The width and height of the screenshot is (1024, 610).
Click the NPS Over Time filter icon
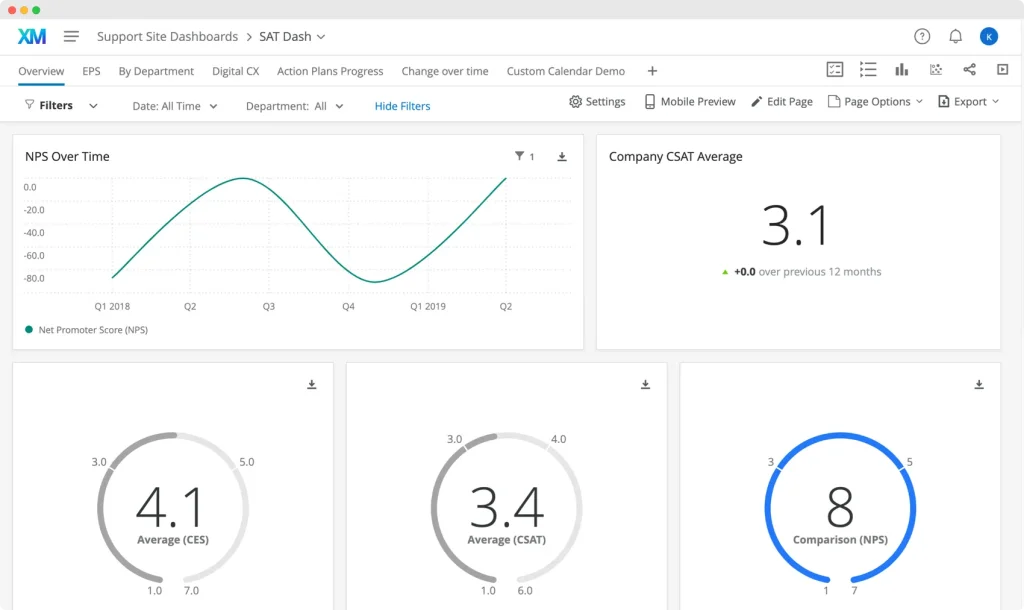coord(519,156)
